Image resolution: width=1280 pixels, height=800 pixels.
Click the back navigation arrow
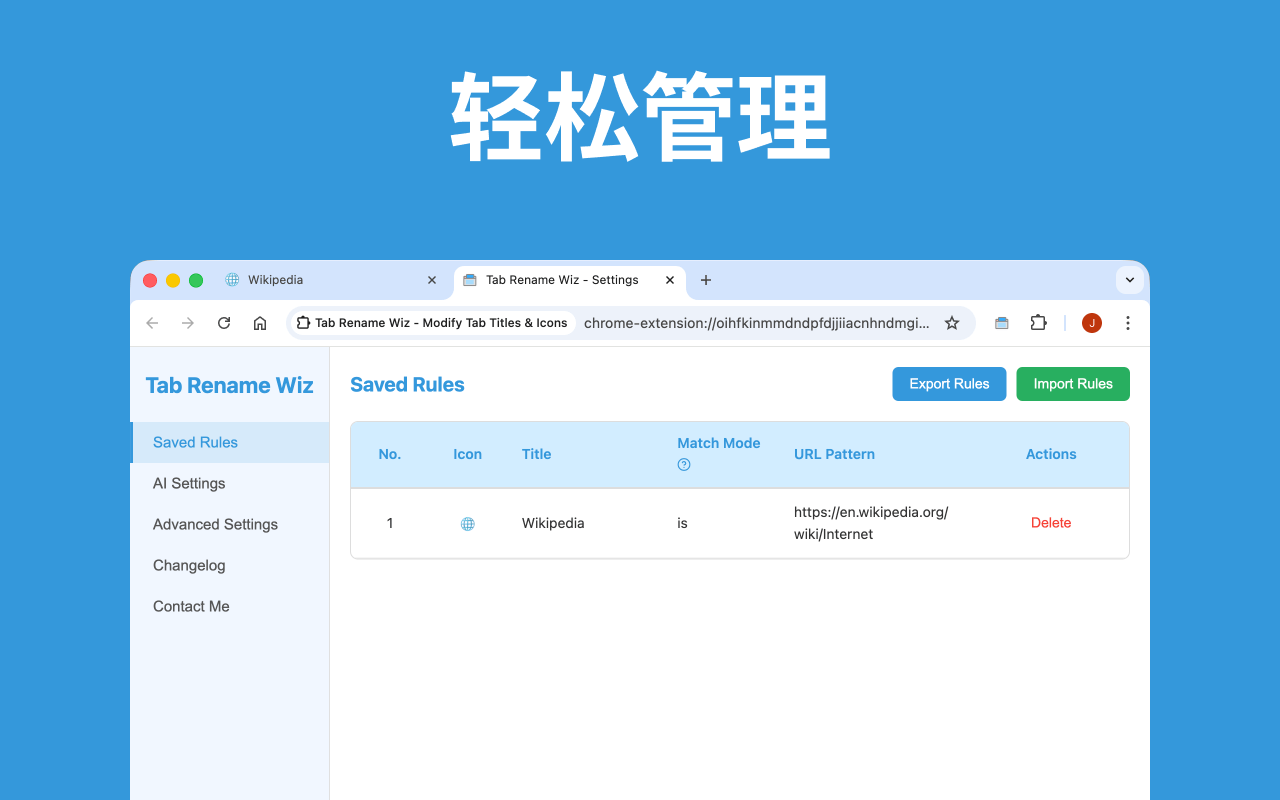(151, 322)
